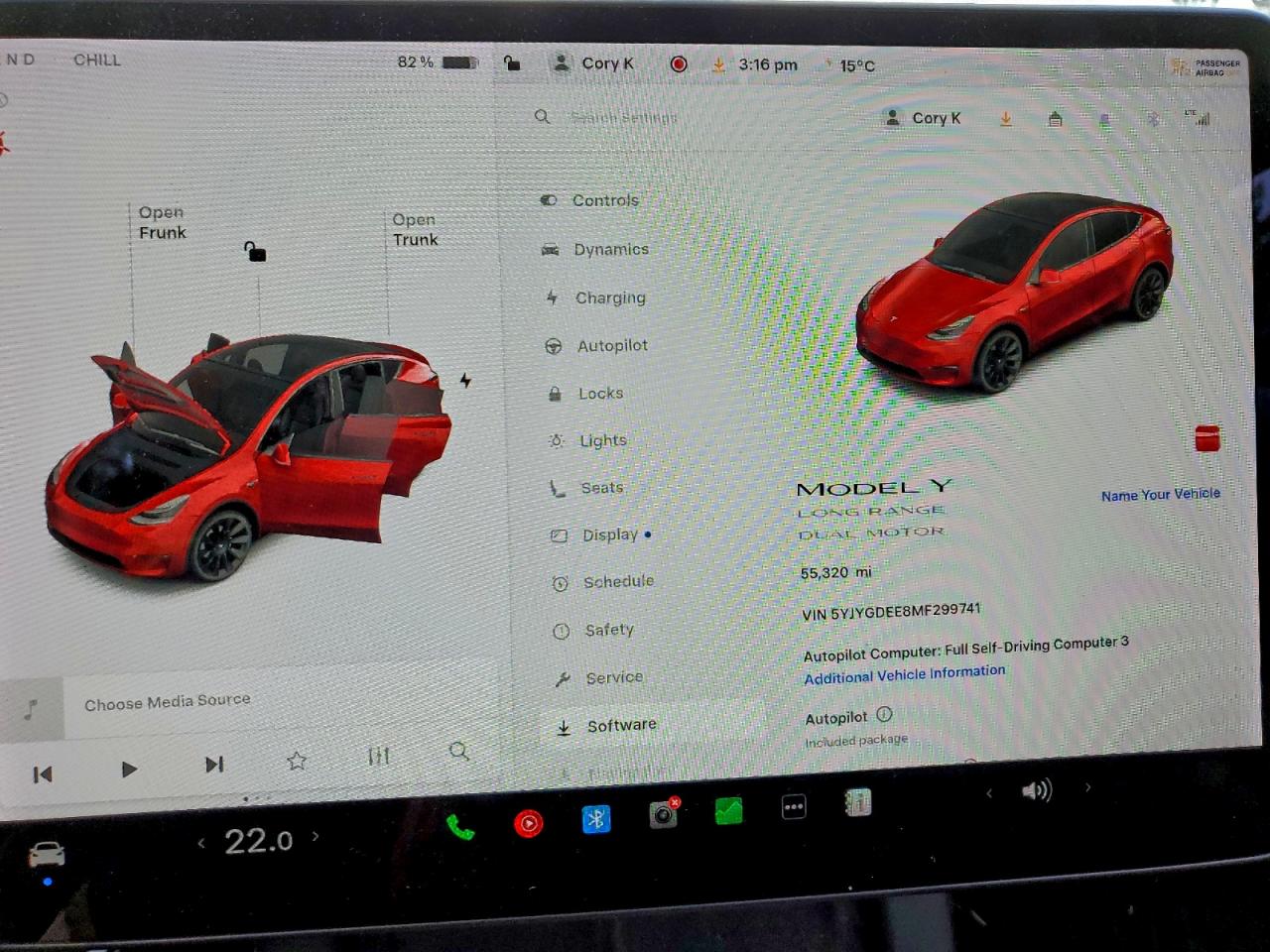Increase cabin temperature with right chevron
The image size is (1270, 952).
tap(316, 836)
